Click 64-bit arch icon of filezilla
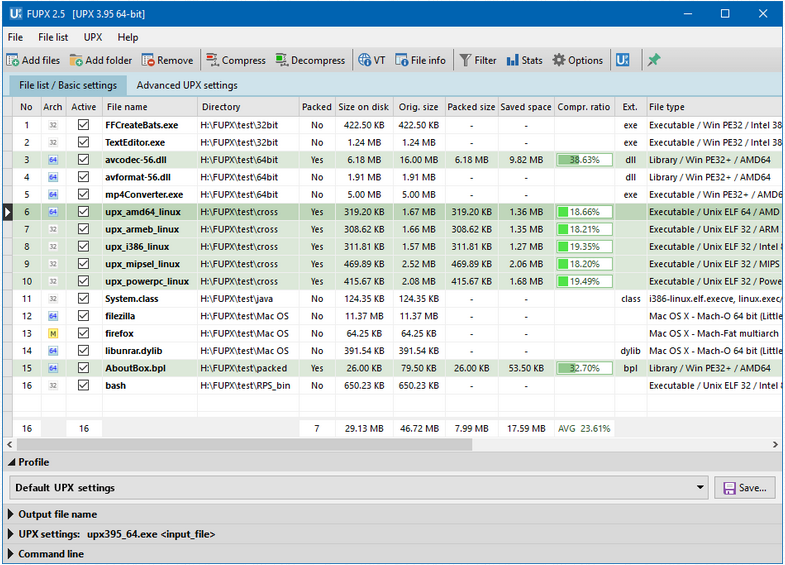This screenshot has width=785, height=565. 53,316
